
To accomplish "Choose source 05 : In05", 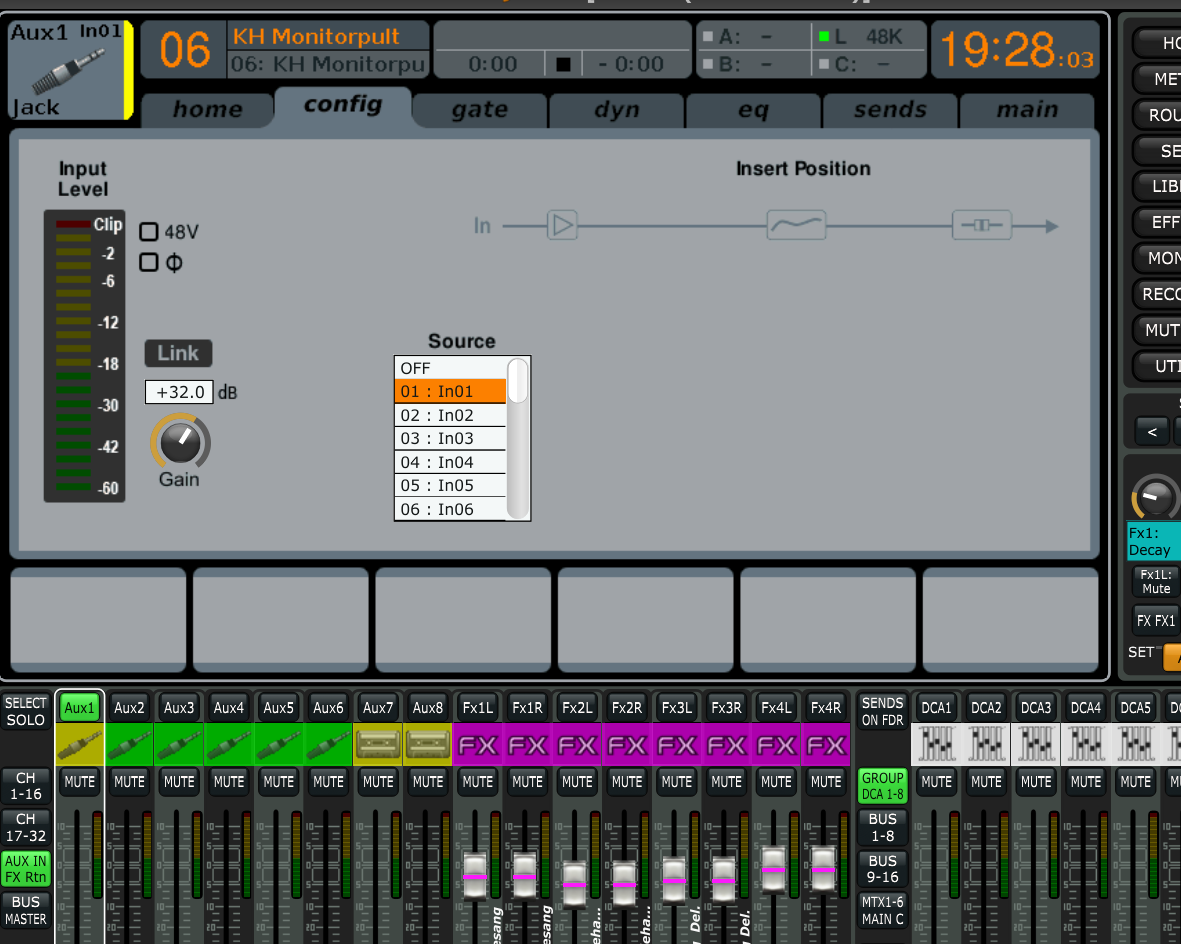I will tap(450, 485).
